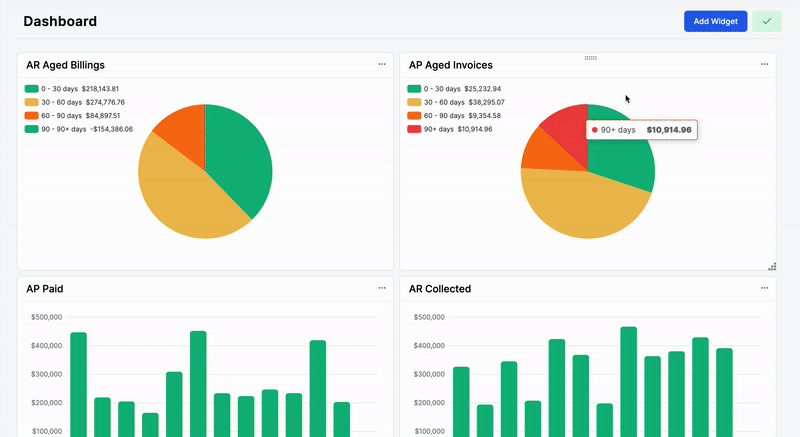The image size is (800, 437).
Task: Click $400,000 axis label in AR Collected
Action: click(x=429, y=346)
